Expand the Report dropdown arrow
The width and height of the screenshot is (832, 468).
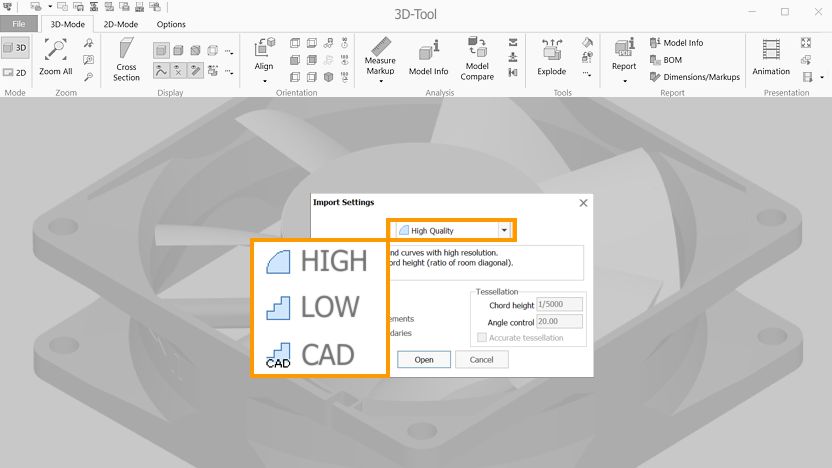tap(624, 81)
